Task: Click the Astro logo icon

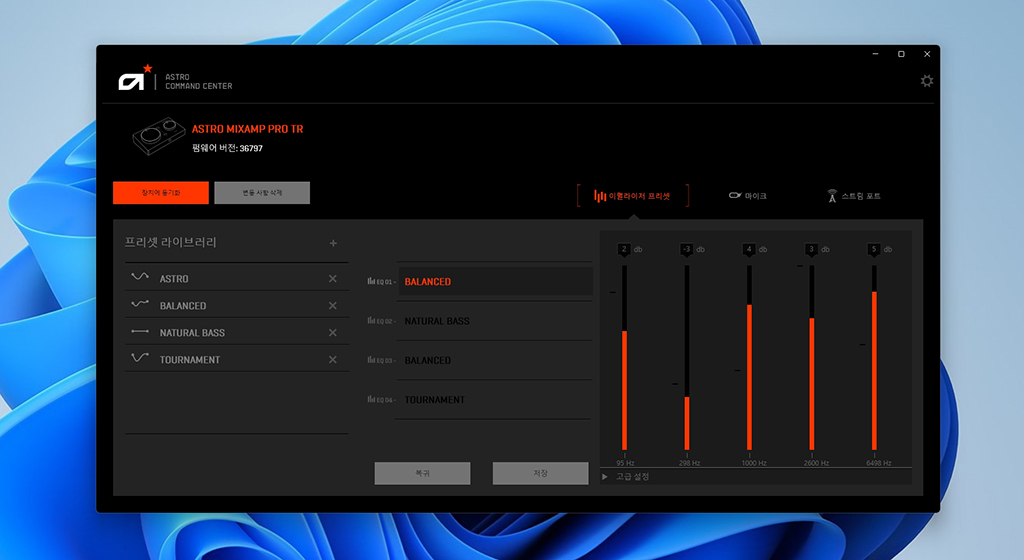Action: click(x=135, y=78)
